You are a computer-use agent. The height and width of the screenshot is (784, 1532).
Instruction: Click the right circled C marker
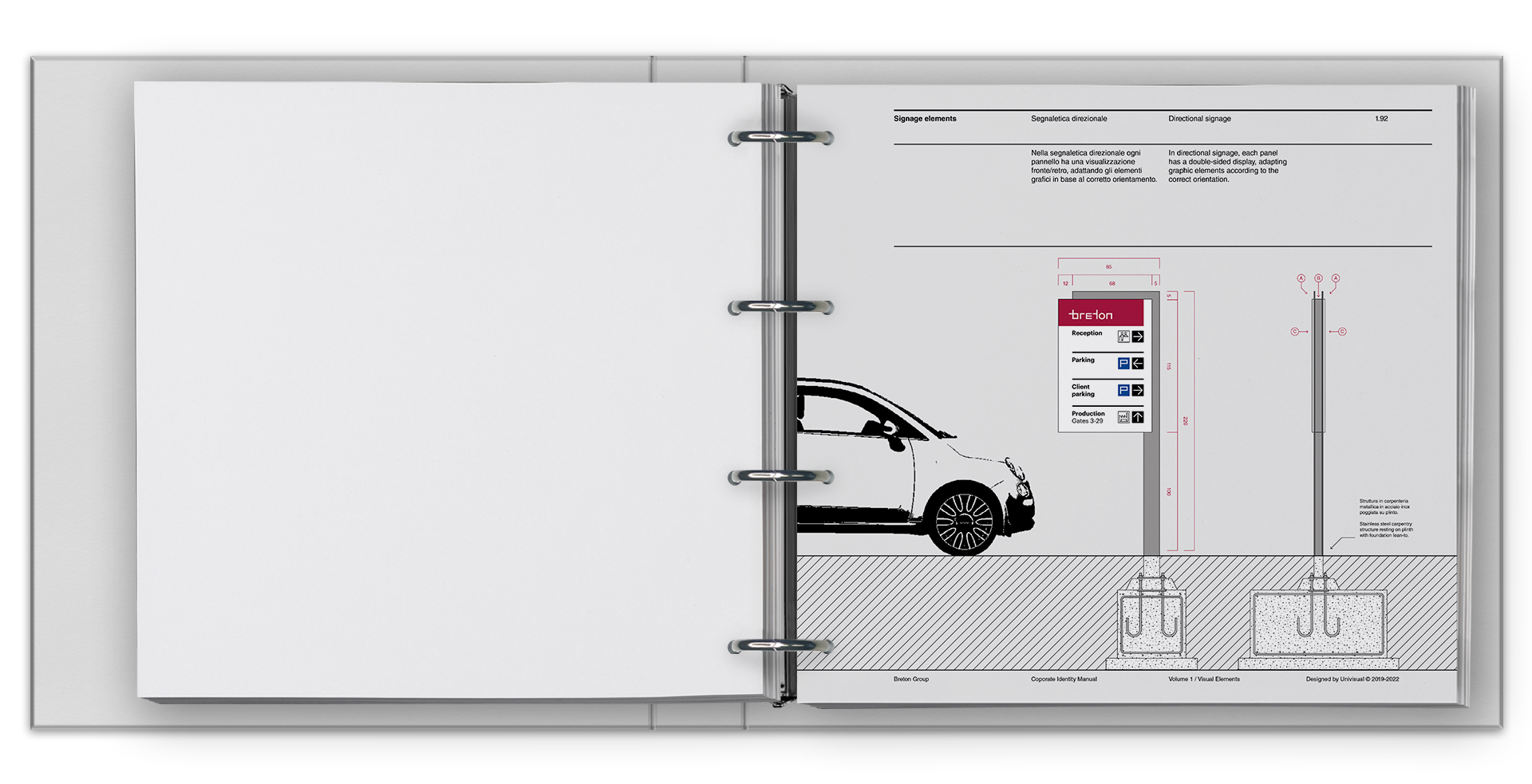click(1342, 332)
